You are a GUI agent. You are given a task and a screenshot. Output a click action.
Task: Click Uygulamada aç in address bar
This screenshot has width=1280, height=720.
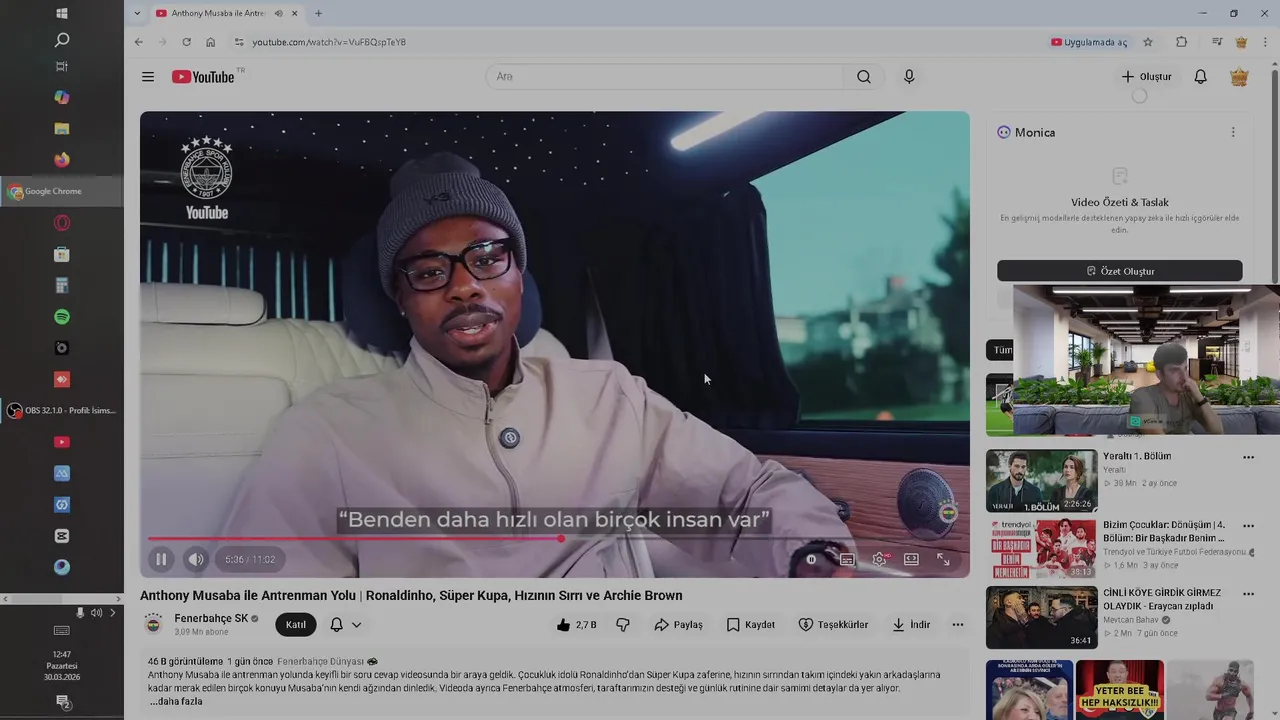(x=1089, y=42)
